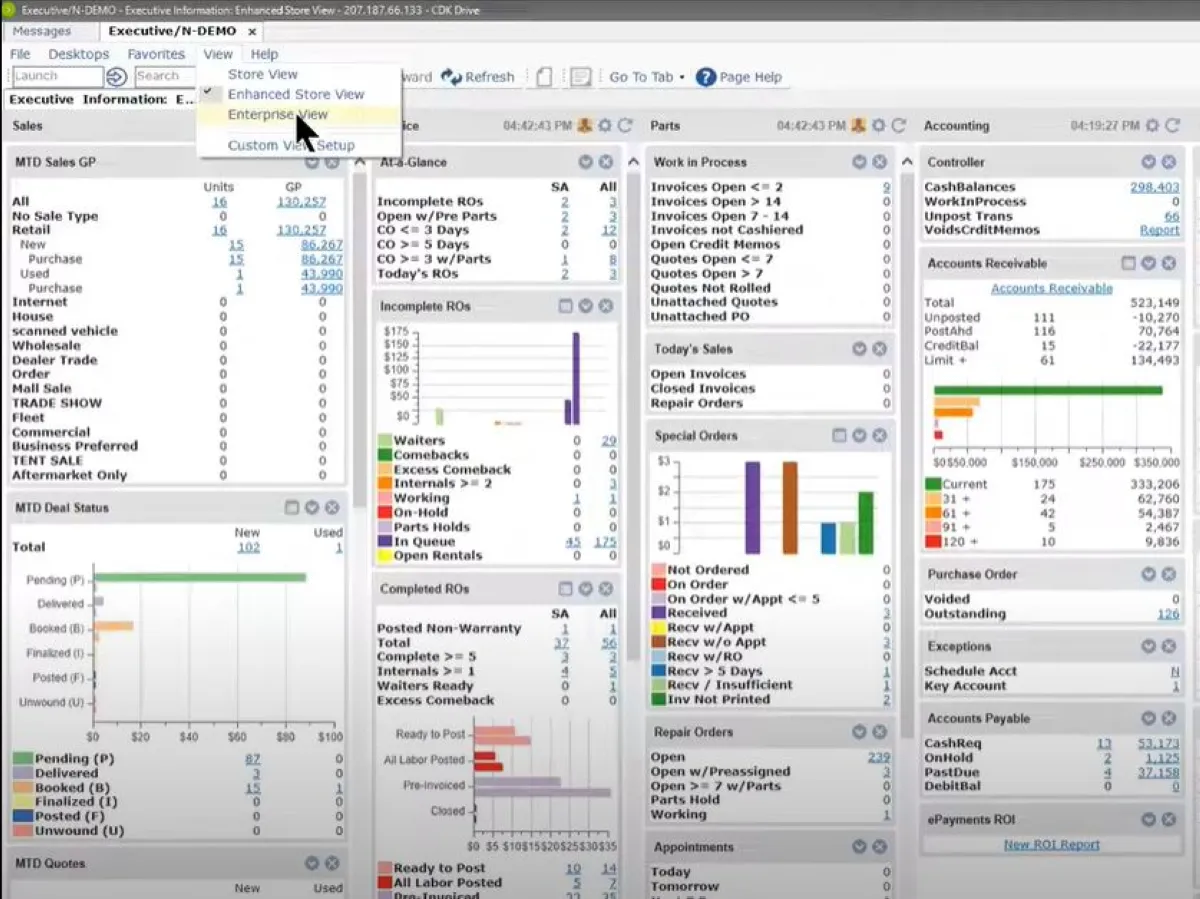
Task: Open the Parts section settings gear
Action: click(878, 126)
